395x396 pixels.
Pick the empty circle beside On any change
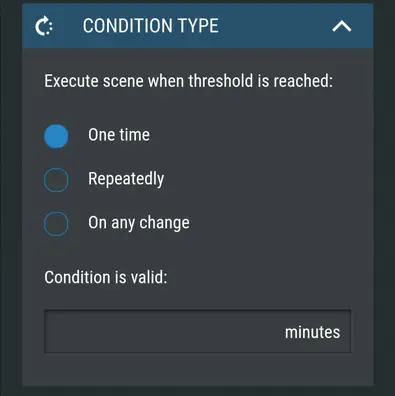[x=56, y=224]
